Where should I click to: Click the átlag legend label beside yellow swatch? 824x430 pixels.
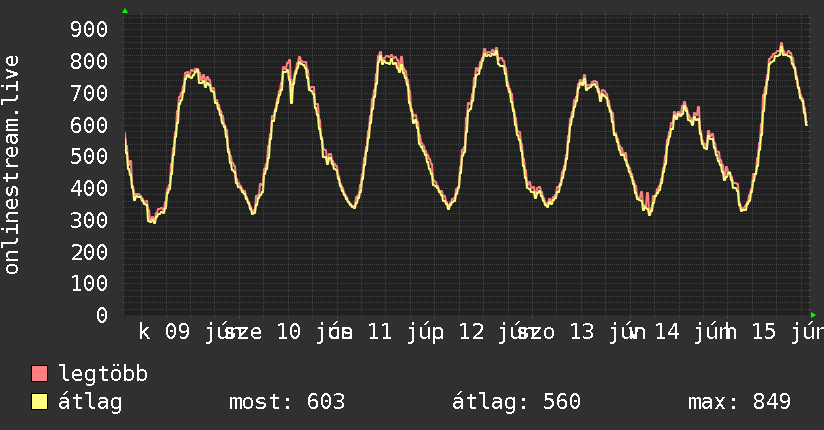coord(90,402)
